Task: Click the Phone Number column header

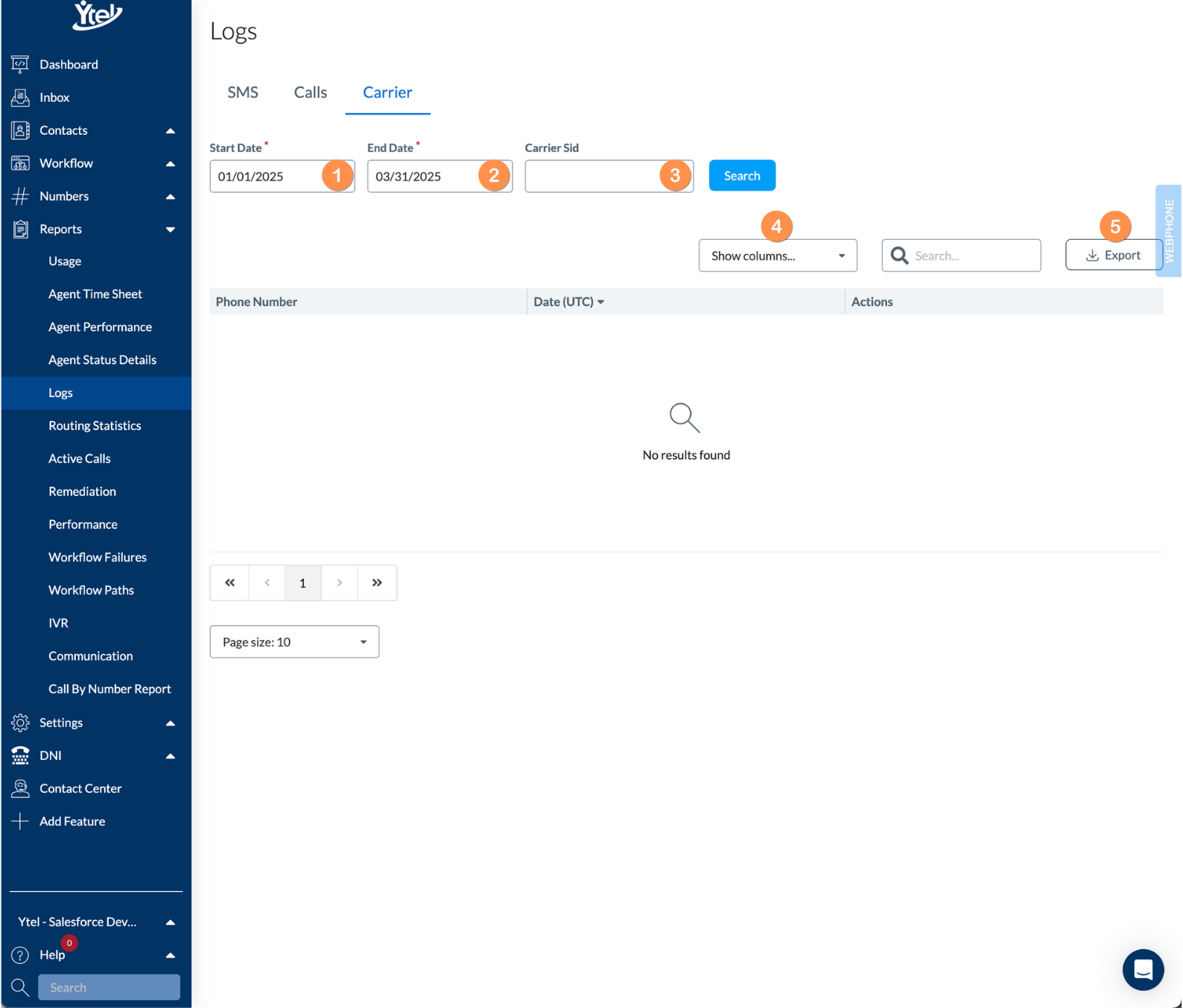Action: (368, 302)
